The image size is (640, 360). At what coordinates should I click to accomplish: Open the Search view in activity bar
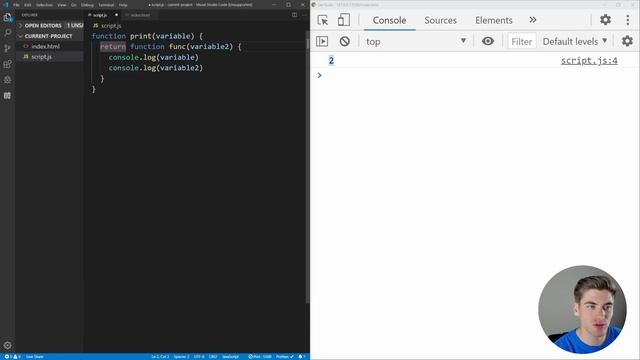(x=7, y=33)
